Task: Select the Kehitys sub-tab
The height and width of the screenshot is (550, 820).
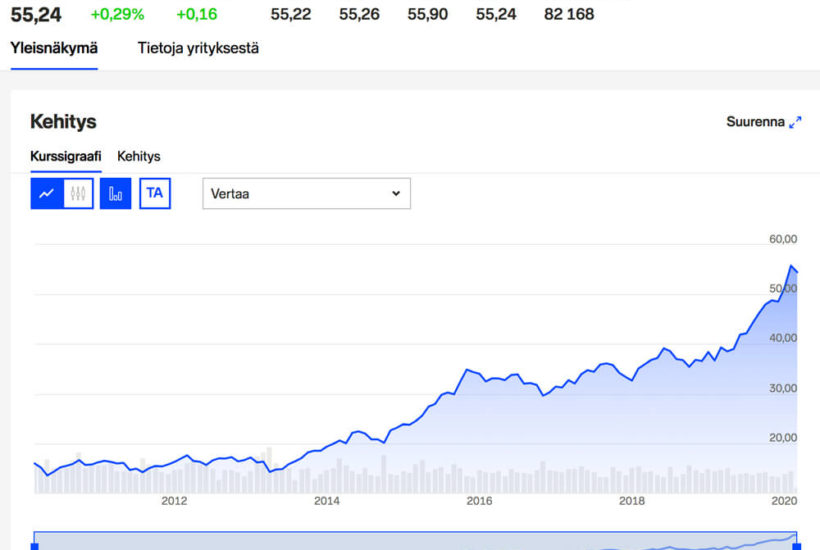Action: pyautogui.click(x=139, y=156)
